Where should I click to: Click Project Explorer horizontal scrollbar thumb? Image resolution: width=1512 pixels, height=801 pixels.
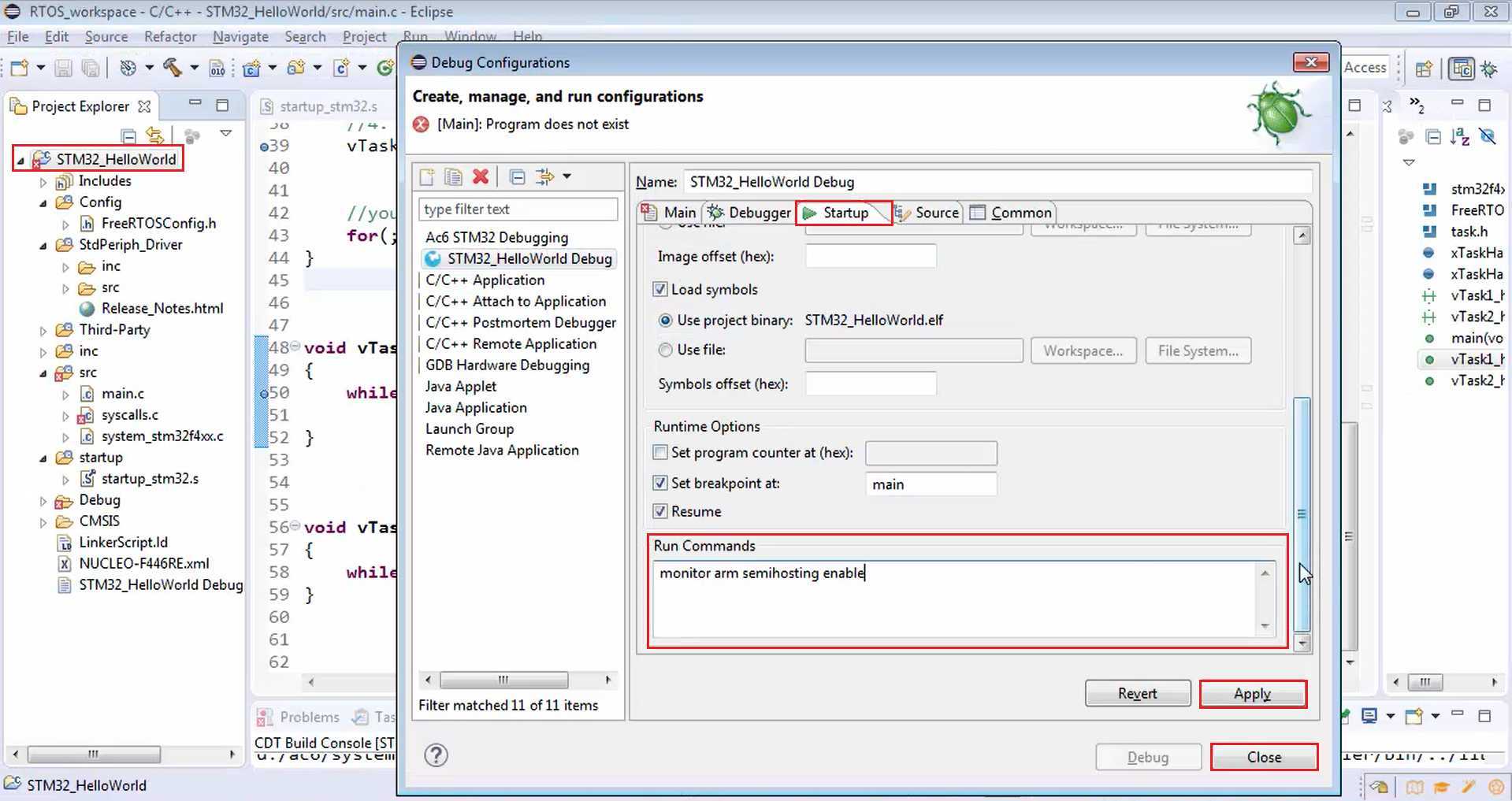coord(94,754)
